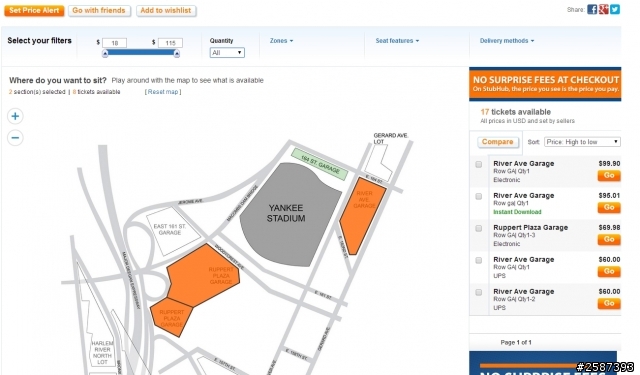Click the "Ruppert Plaza Garage" listing title

click(531, 228)
